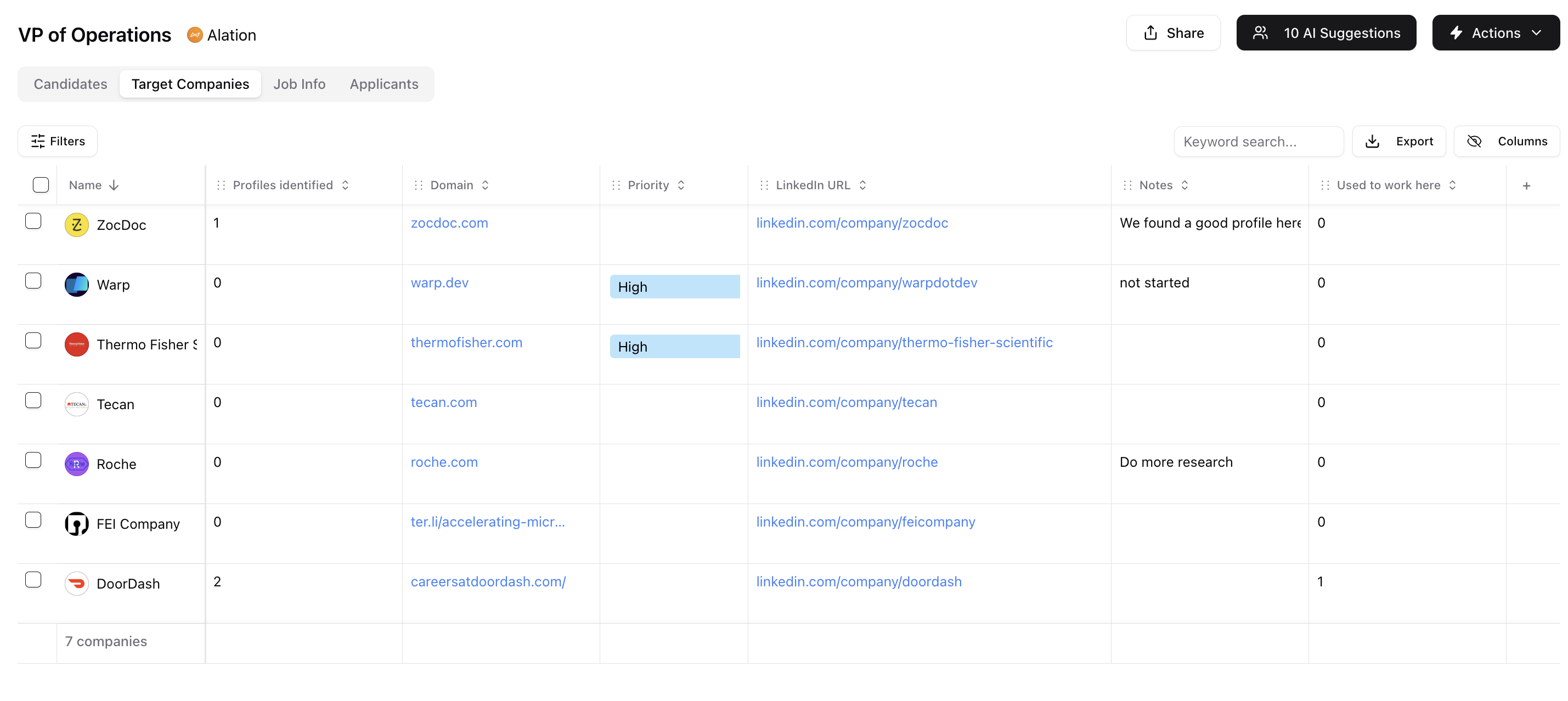The height and width of the screenshot is (701, 1568).
Task: Sort by LinkedIn URL column arrows
Action: (x=862, y=185)
